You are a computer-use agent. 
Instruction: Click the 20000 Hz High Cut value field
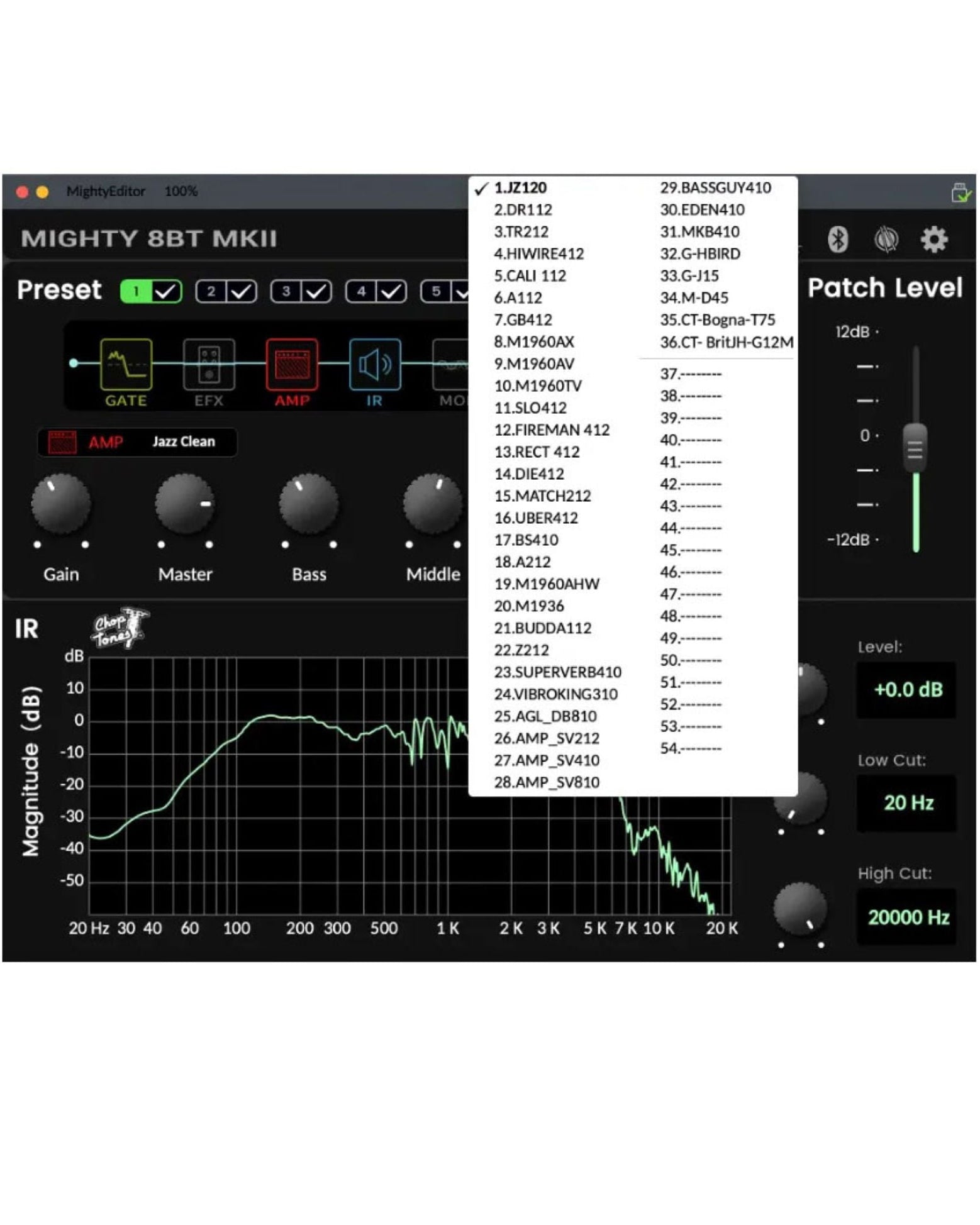(x=906, y=917)
